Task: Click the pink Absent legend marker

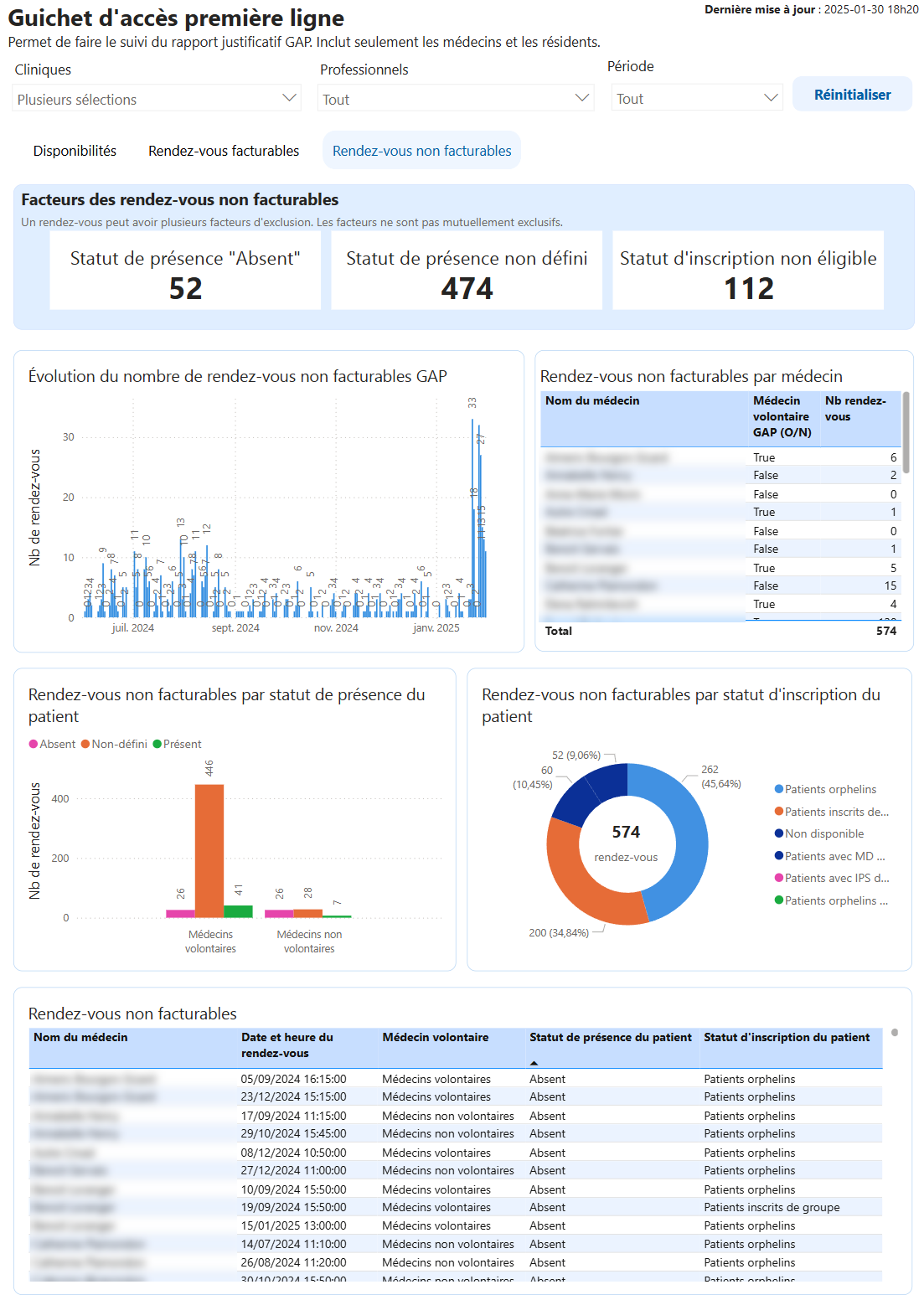Action: pos(34,744)
